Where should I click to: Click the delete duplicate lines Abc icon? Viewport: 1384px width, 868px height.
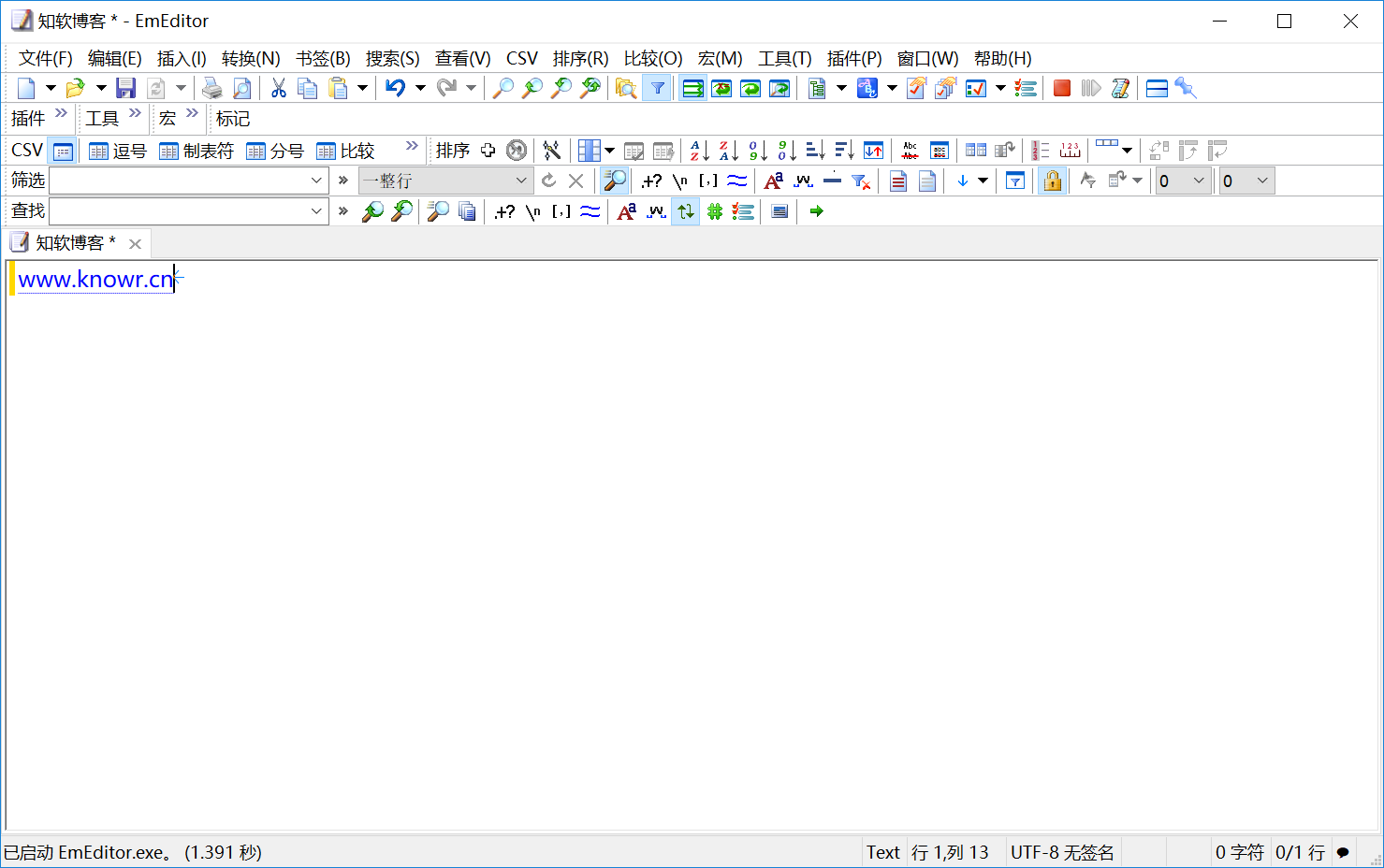click(910, 151)
